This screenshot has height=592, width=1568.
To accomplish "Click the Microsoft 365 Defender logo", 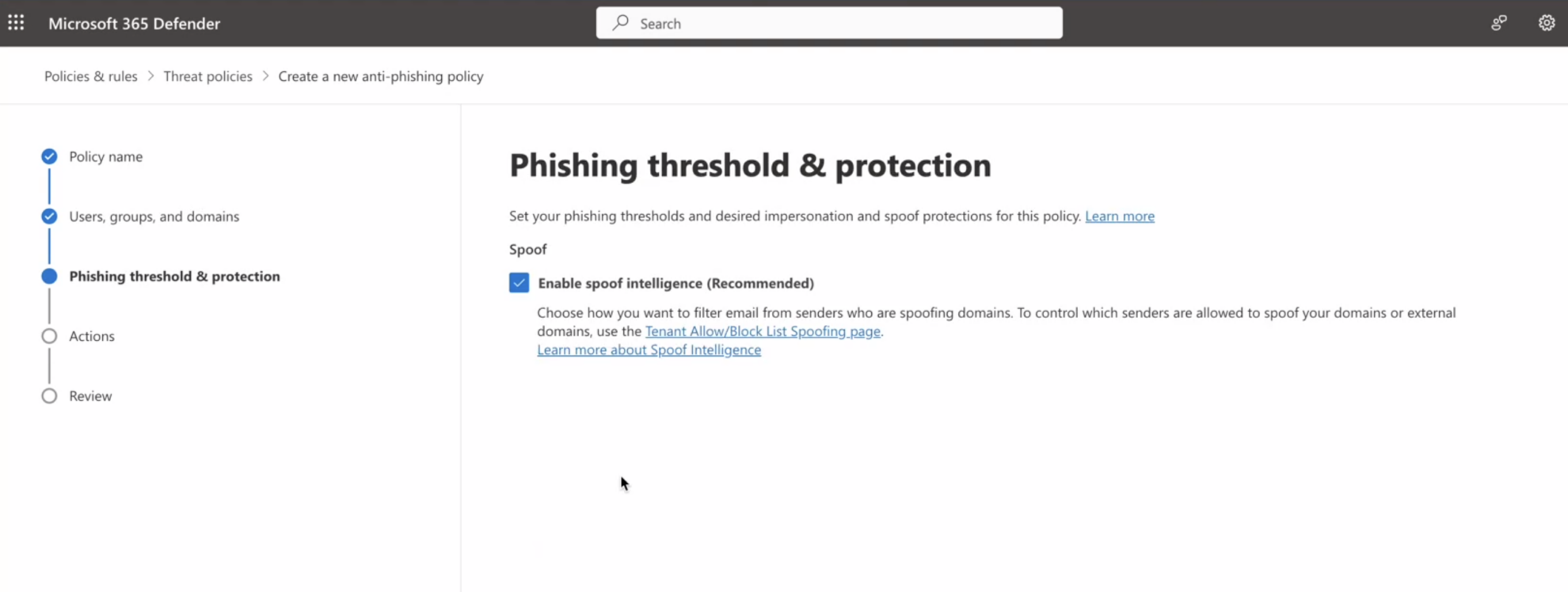I will 135,23.
